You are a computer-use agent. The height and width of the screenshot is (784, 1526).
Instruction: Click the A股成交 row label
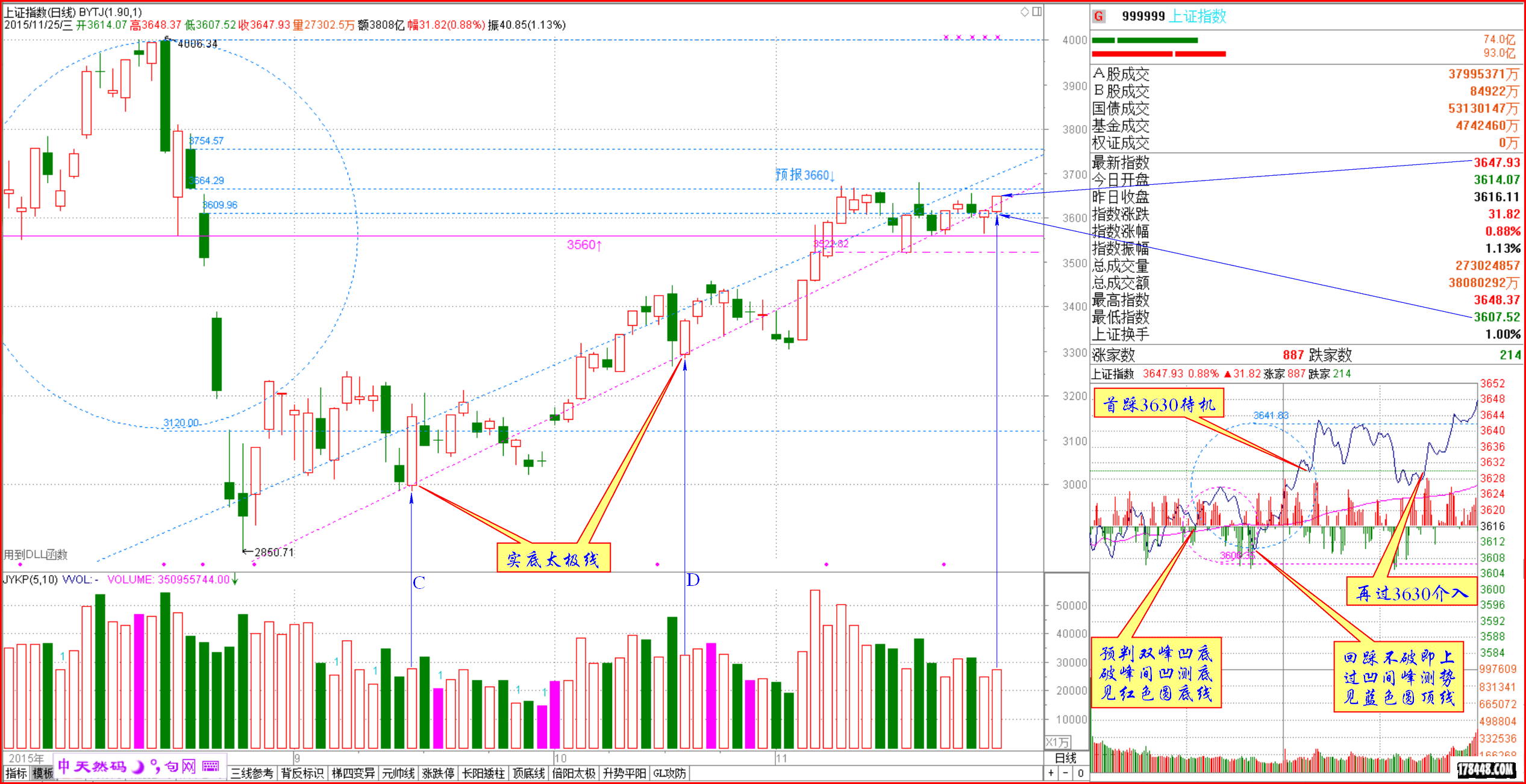pos(1121,74)
